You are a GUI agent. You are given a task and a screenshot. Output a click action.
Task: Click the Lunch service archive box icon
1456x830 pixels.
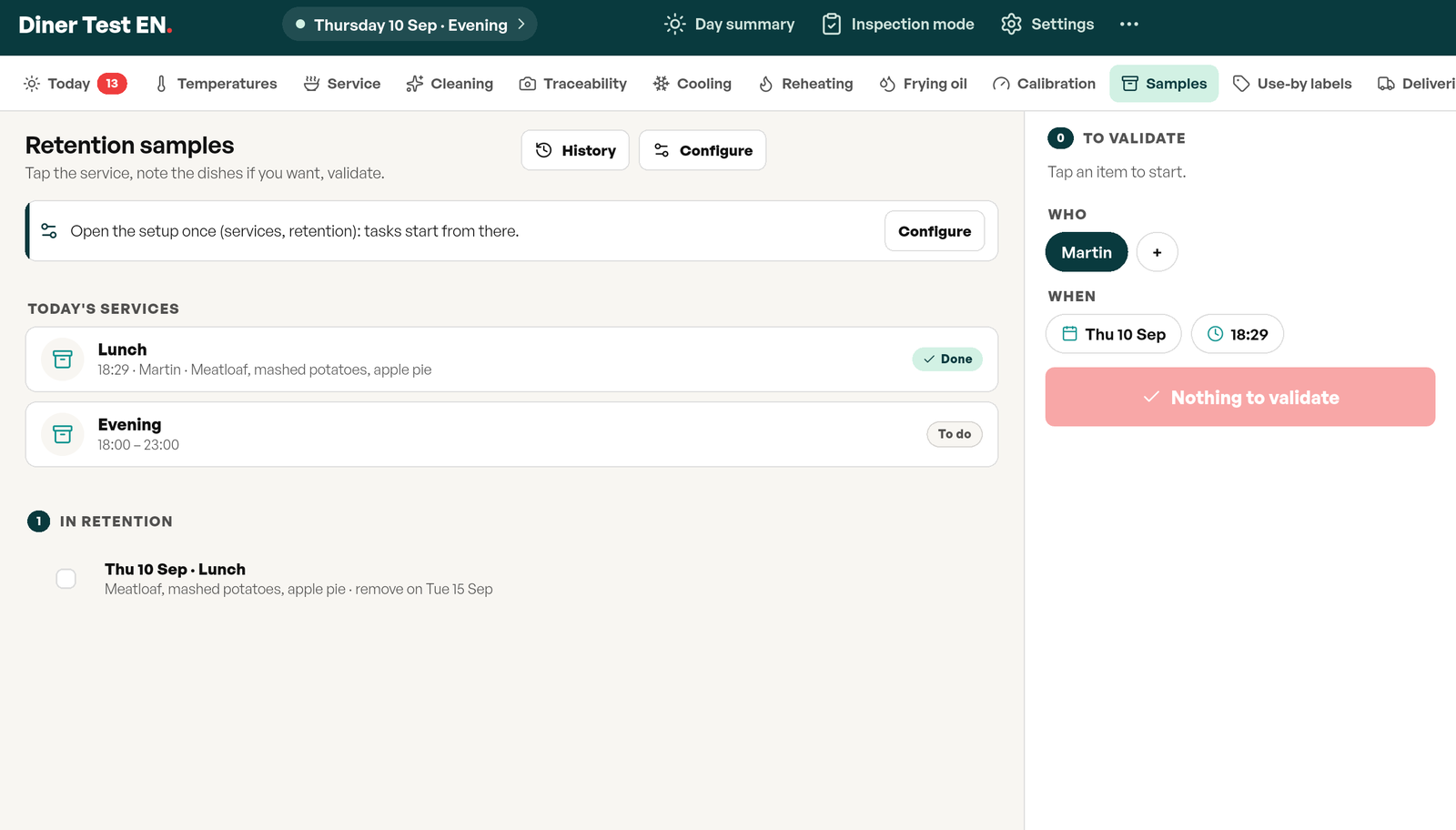click(x=63, y=359)
